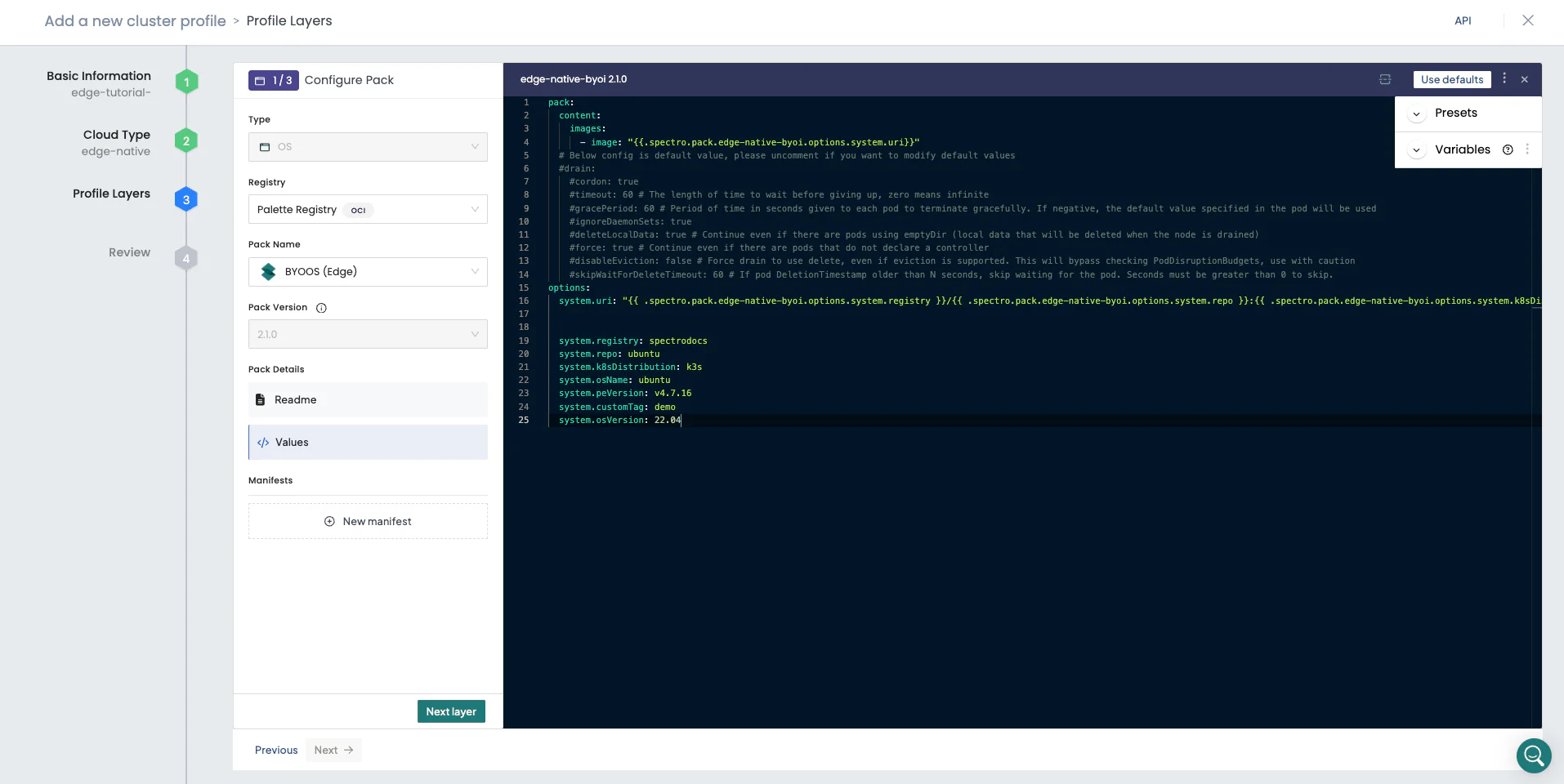Open the three-dot menu beside Use defaults
The height and width of the screenshot is (784, 1564).
[x=1505, y=79]
